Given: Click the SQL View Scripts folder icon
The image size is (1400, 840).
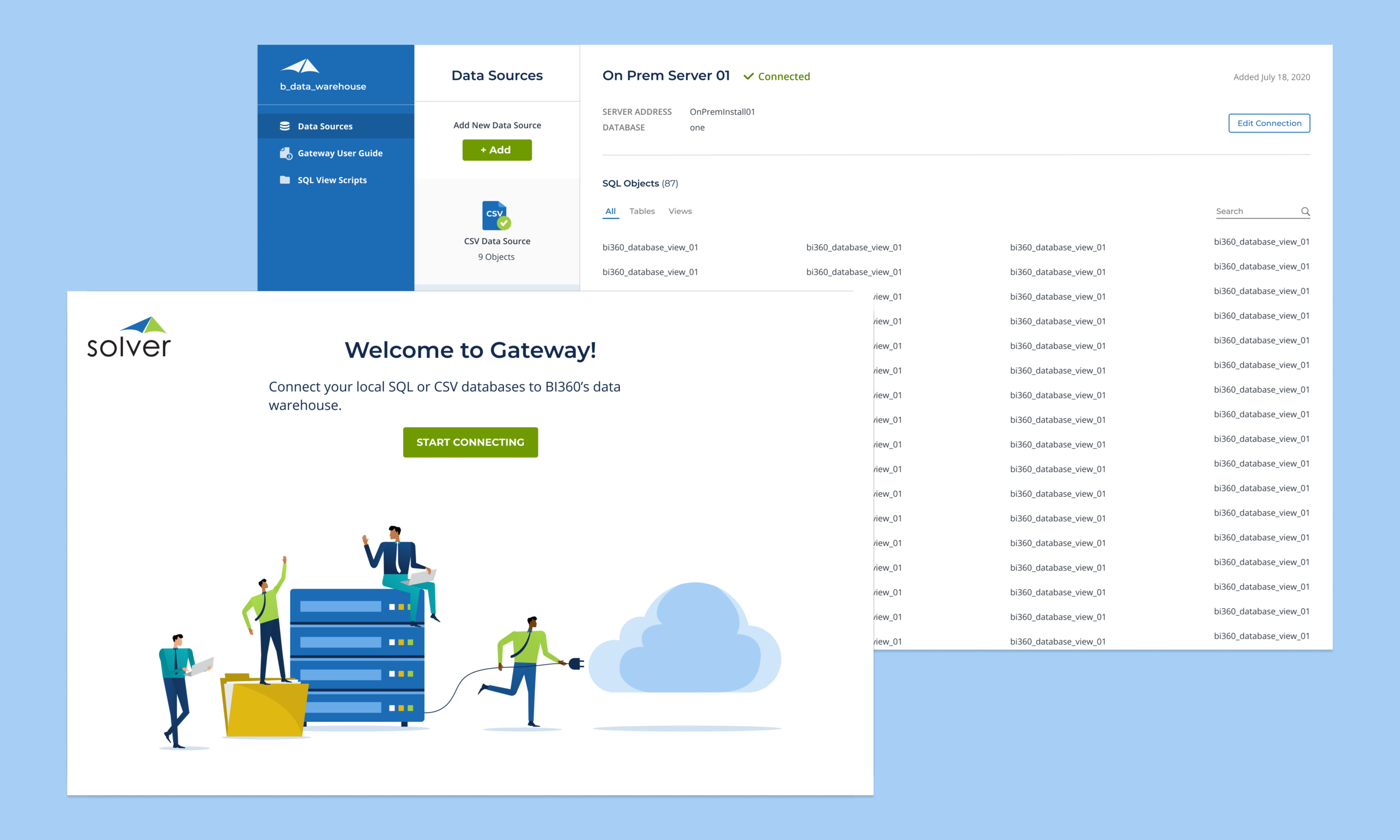Looking at the screenshot, I should pos(284,180).
